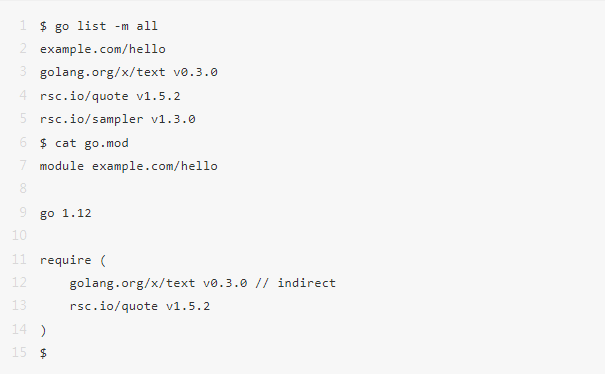Click the final '$' prompt on line 15
This screenshot has width=605, height=374.
tap(43, 353)
